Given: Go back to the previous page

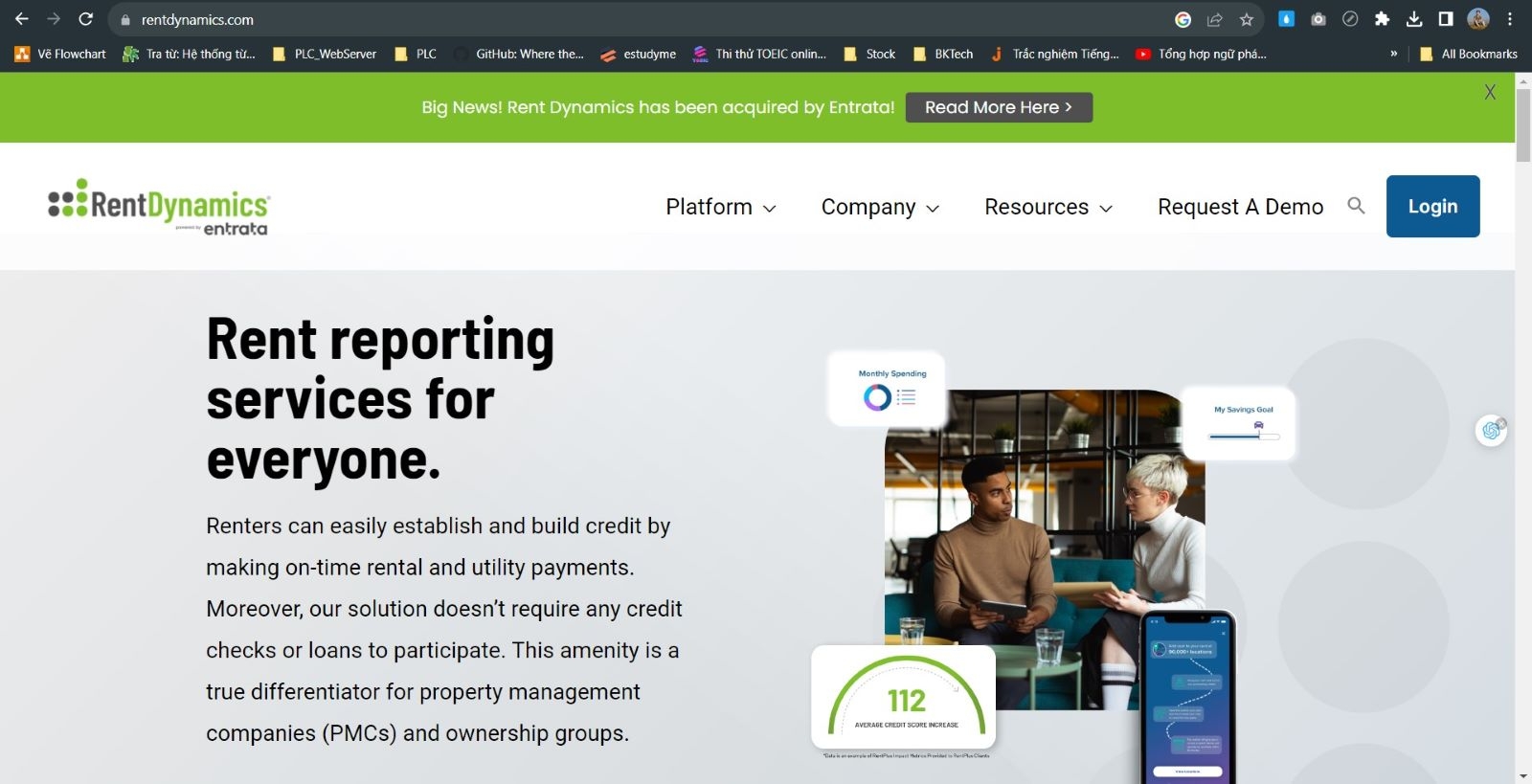Looking at the screenshot, I should click(x=21, y=19).
